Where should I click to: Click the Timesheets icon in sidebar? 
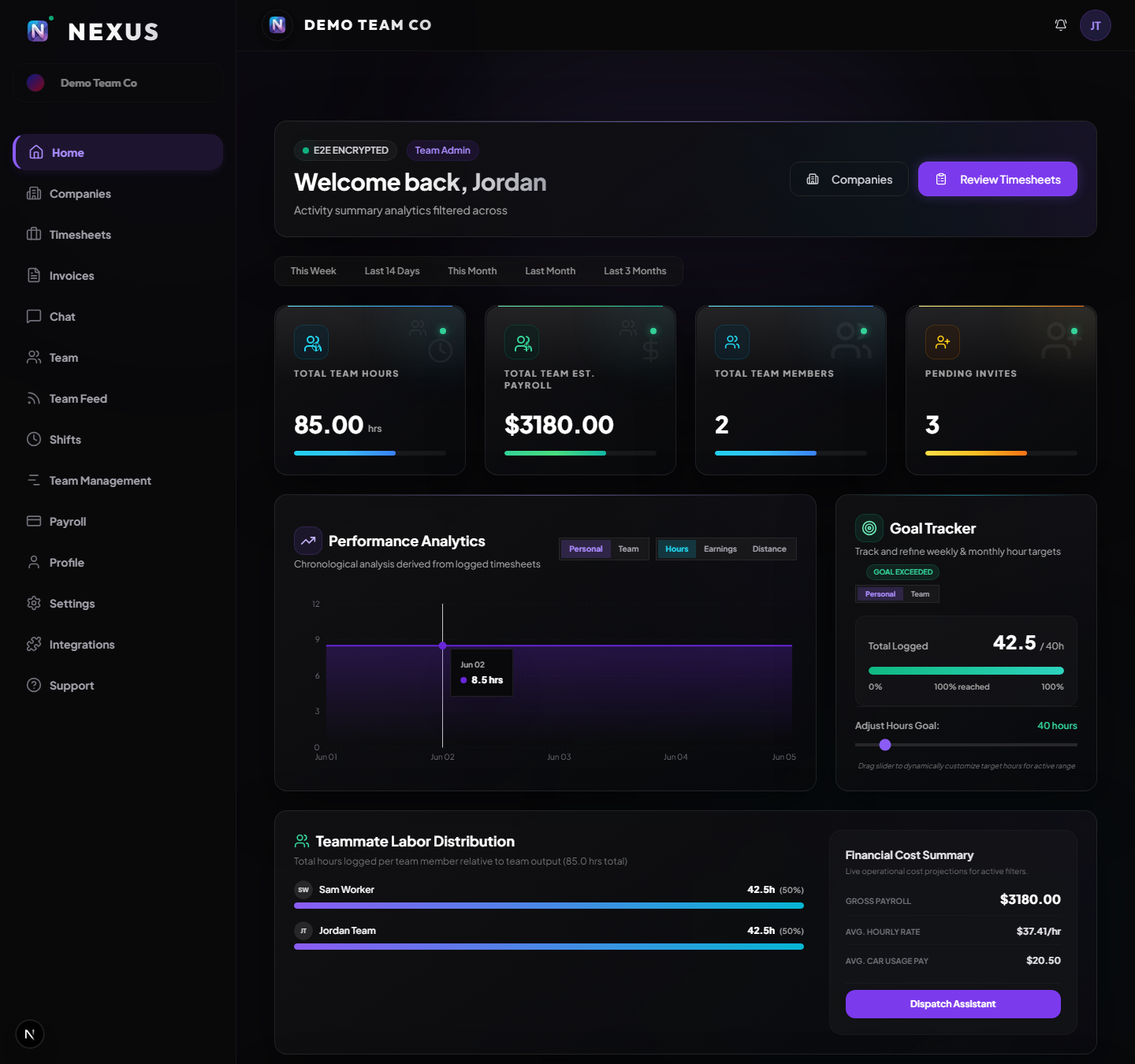tap(34, 234)
